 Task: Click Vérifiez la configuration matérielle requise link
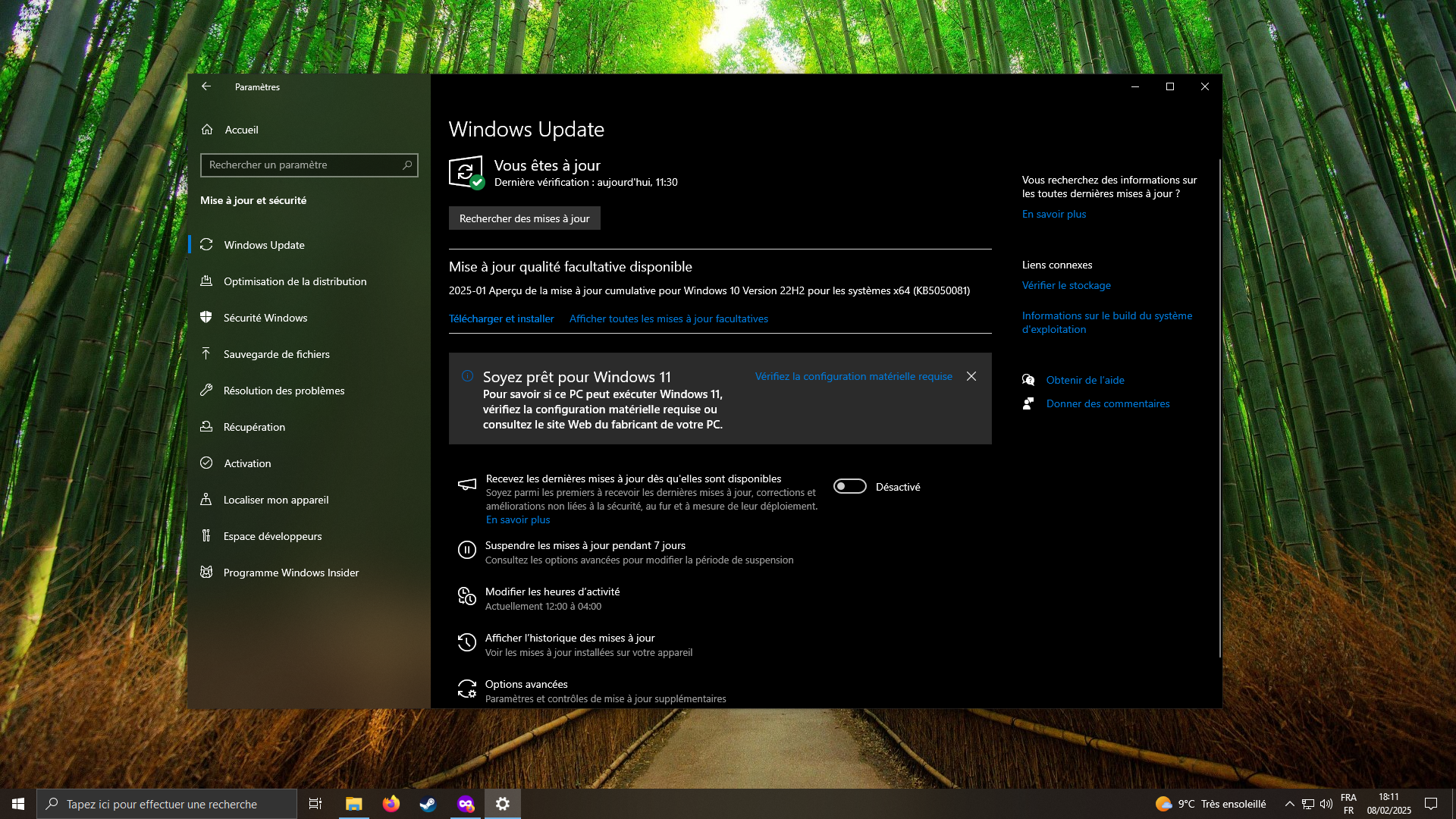[x=853, y=376]
